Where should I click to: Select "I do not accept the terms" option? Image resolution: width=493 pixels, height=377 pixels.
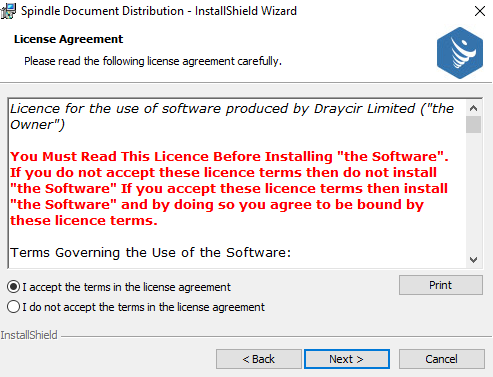tap(14, 307)
